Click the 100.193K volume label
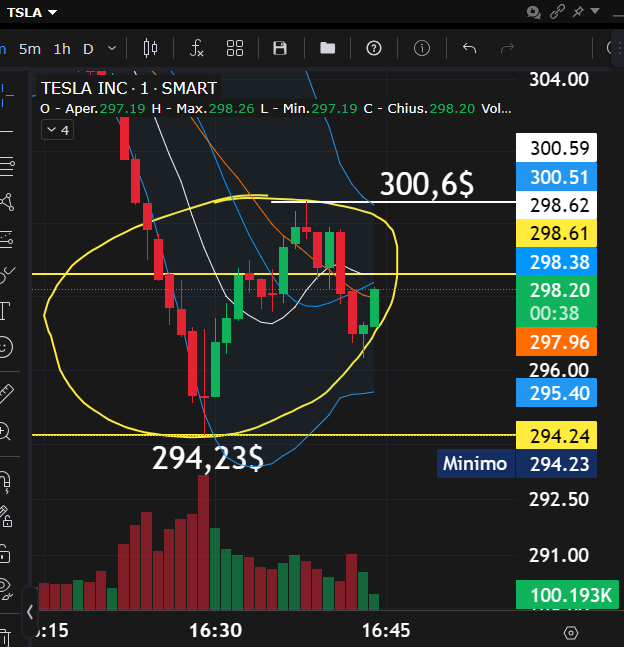 [x=567, y=595]
